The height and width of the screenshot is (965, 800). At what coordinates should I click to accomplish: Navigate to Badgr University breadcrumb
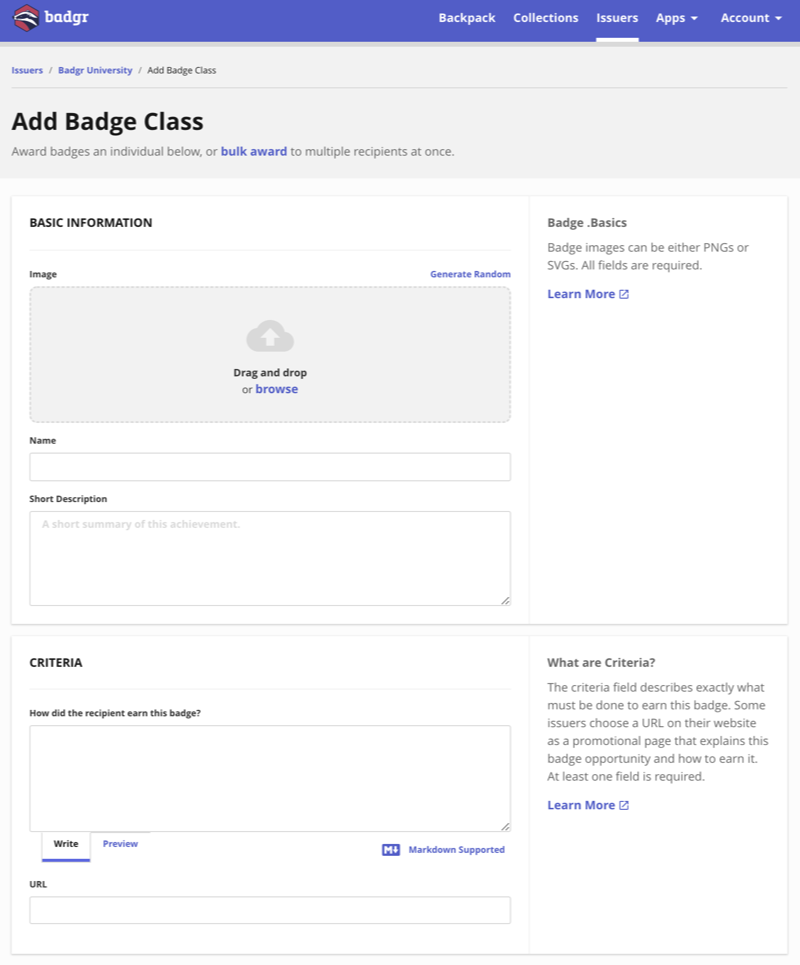tap(95, 71)
